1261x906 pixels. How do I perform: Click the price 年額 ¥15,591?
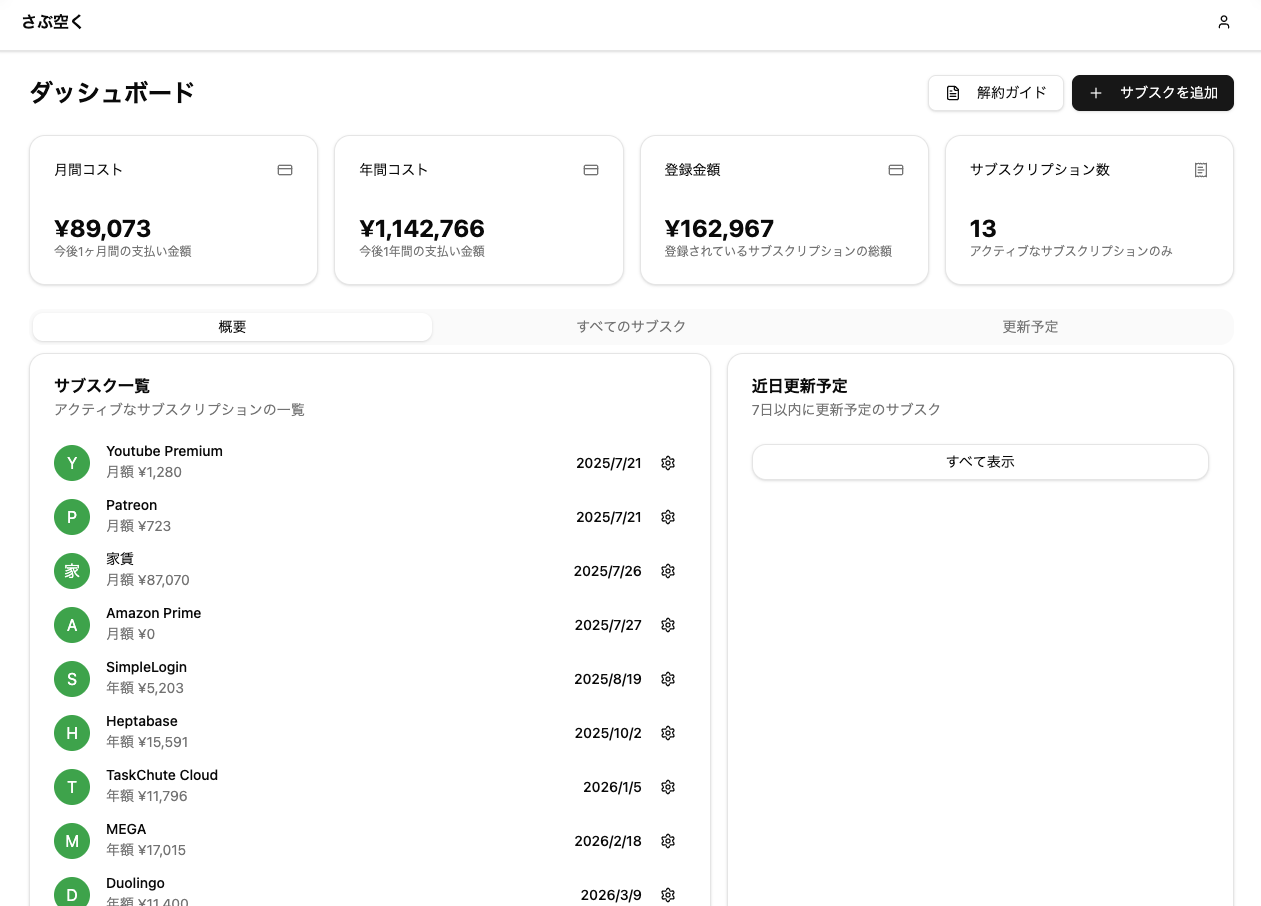pos(147,742)
